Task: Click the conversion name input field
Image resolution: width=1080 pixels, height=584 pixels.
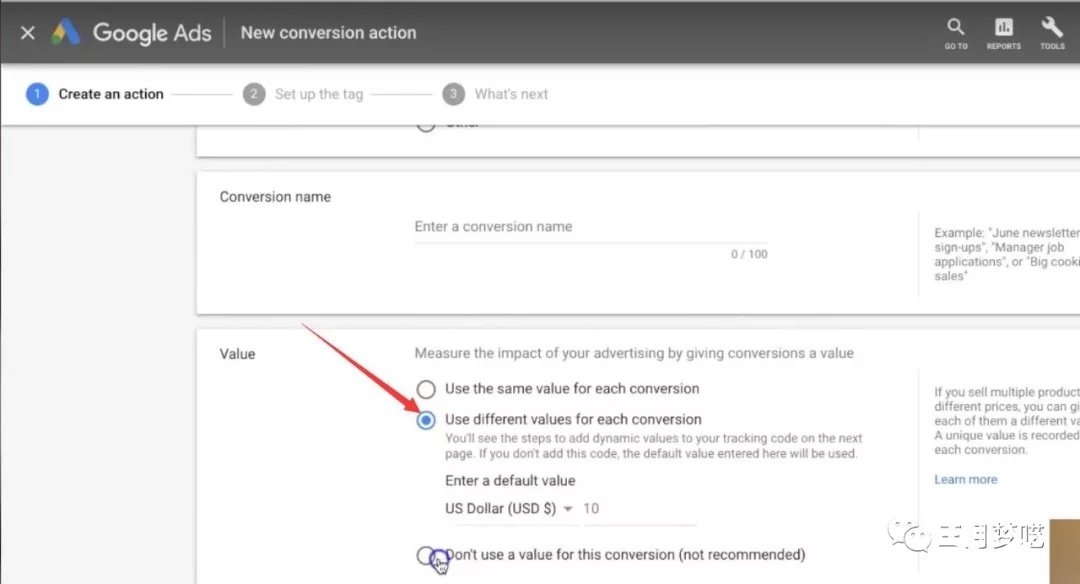Action: point(590,227)
